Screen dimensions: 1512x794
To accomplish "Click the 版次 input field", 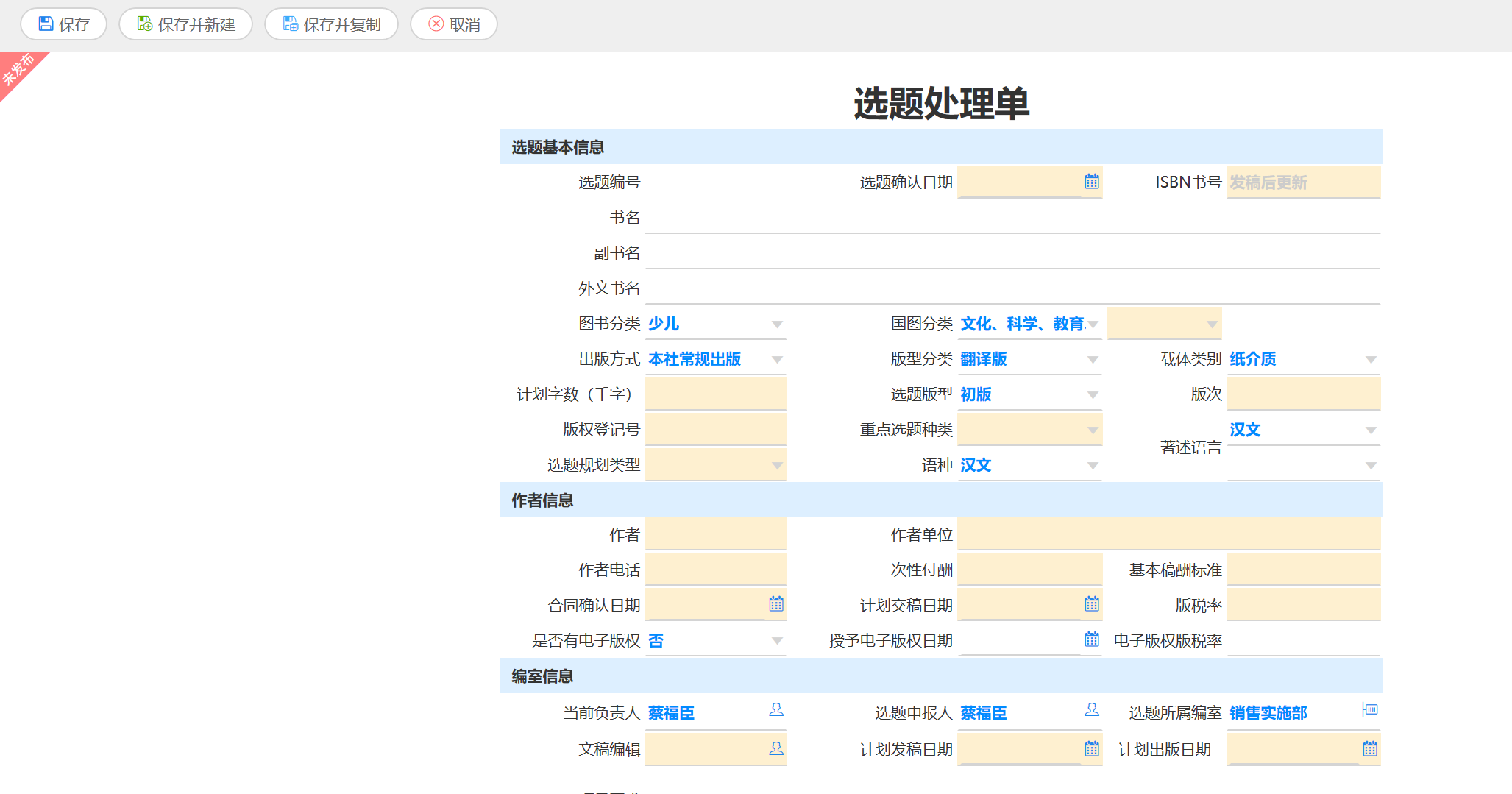I will tap(1303, 394).
